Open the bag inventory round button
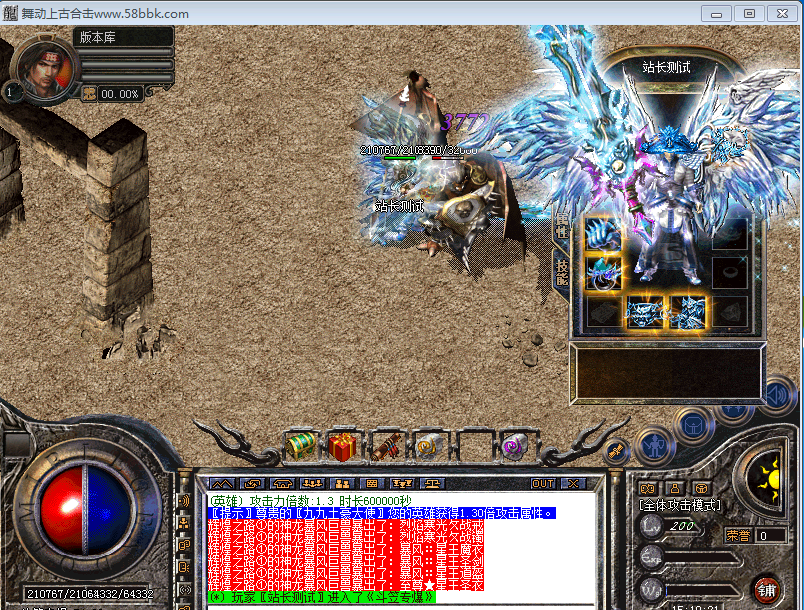The width and height of the screenshot is (804, 610). click(x=694, y=425)
